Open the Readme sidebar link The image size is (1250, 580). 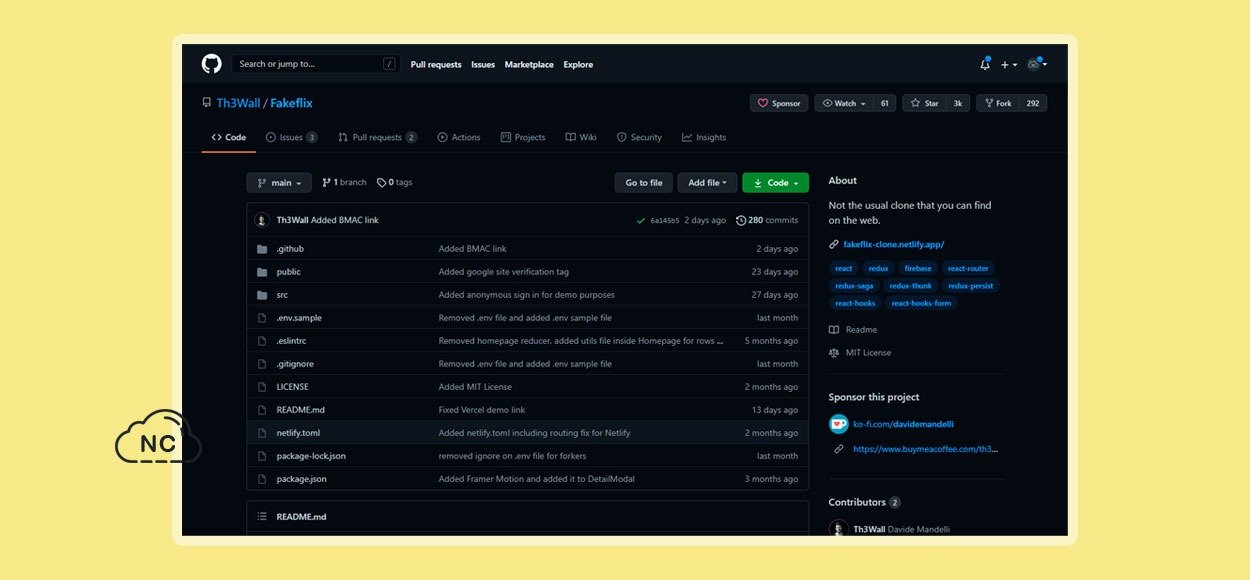(853, 330)
